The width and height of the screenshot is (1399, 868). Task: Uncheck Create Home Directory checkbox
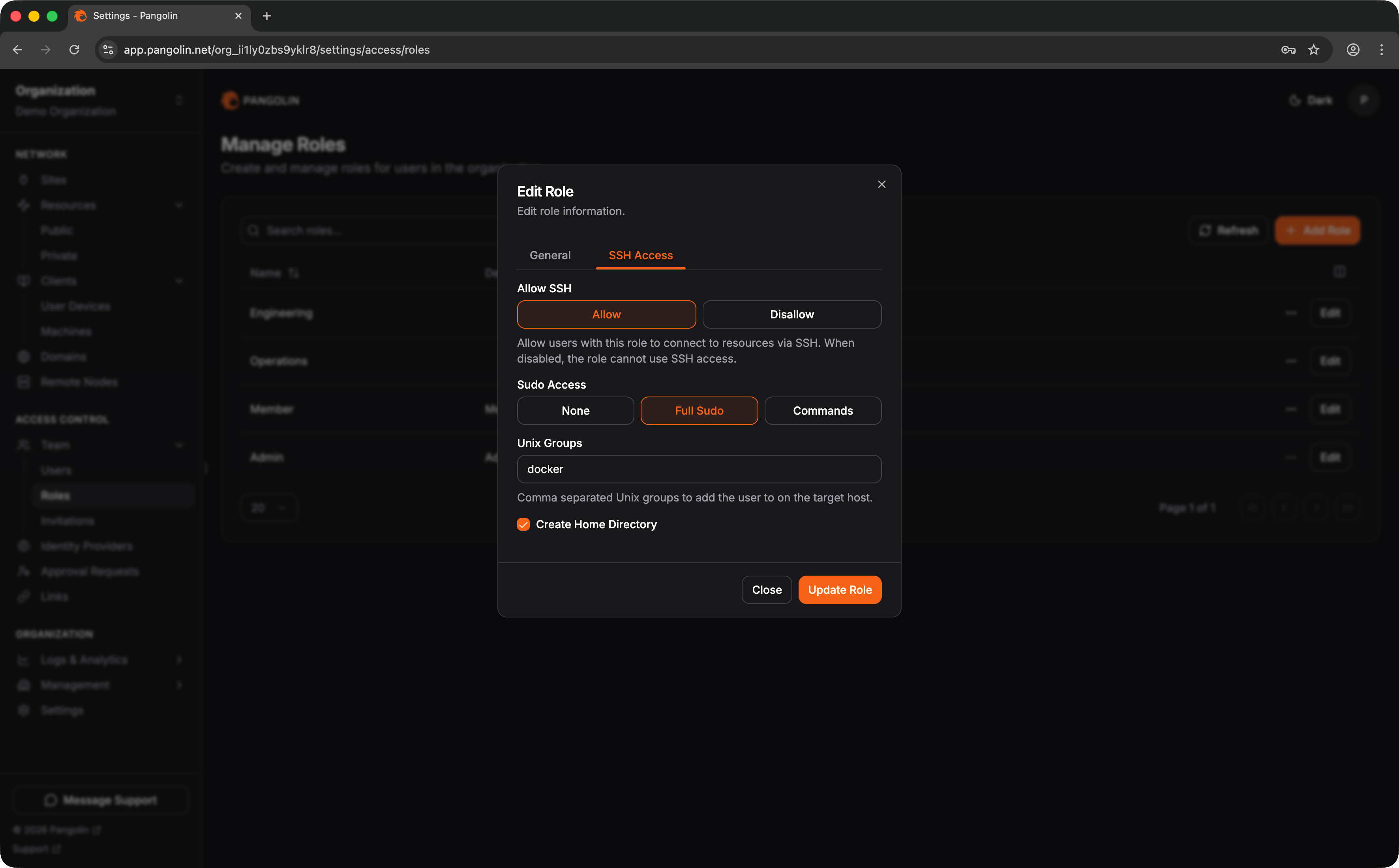[x=523, y=524]
